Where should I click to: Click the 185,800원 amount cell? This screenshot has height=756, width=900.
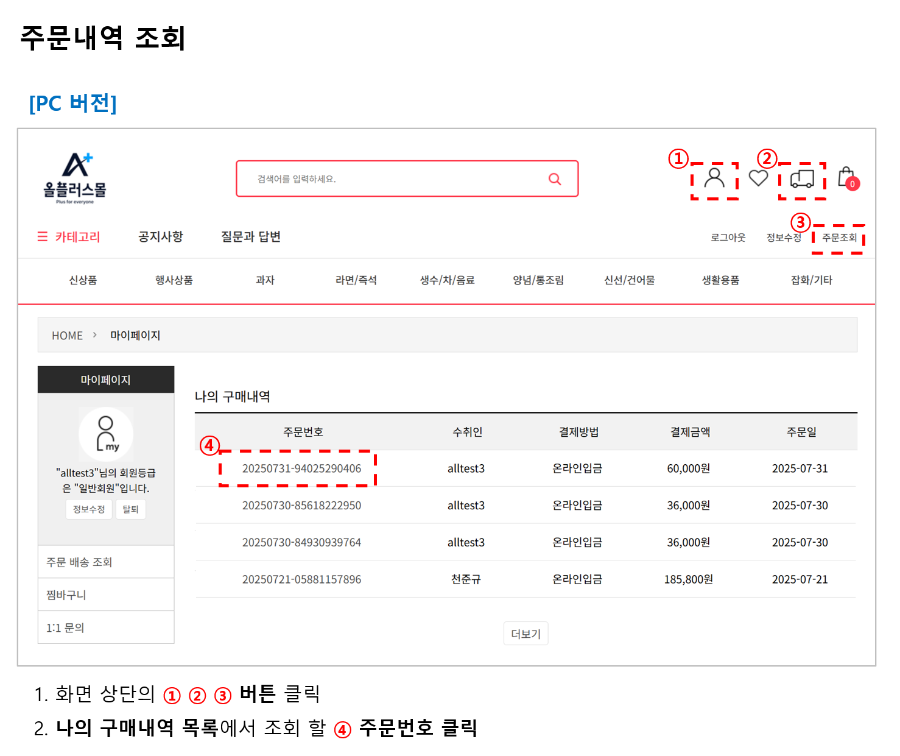click(688, 579)
